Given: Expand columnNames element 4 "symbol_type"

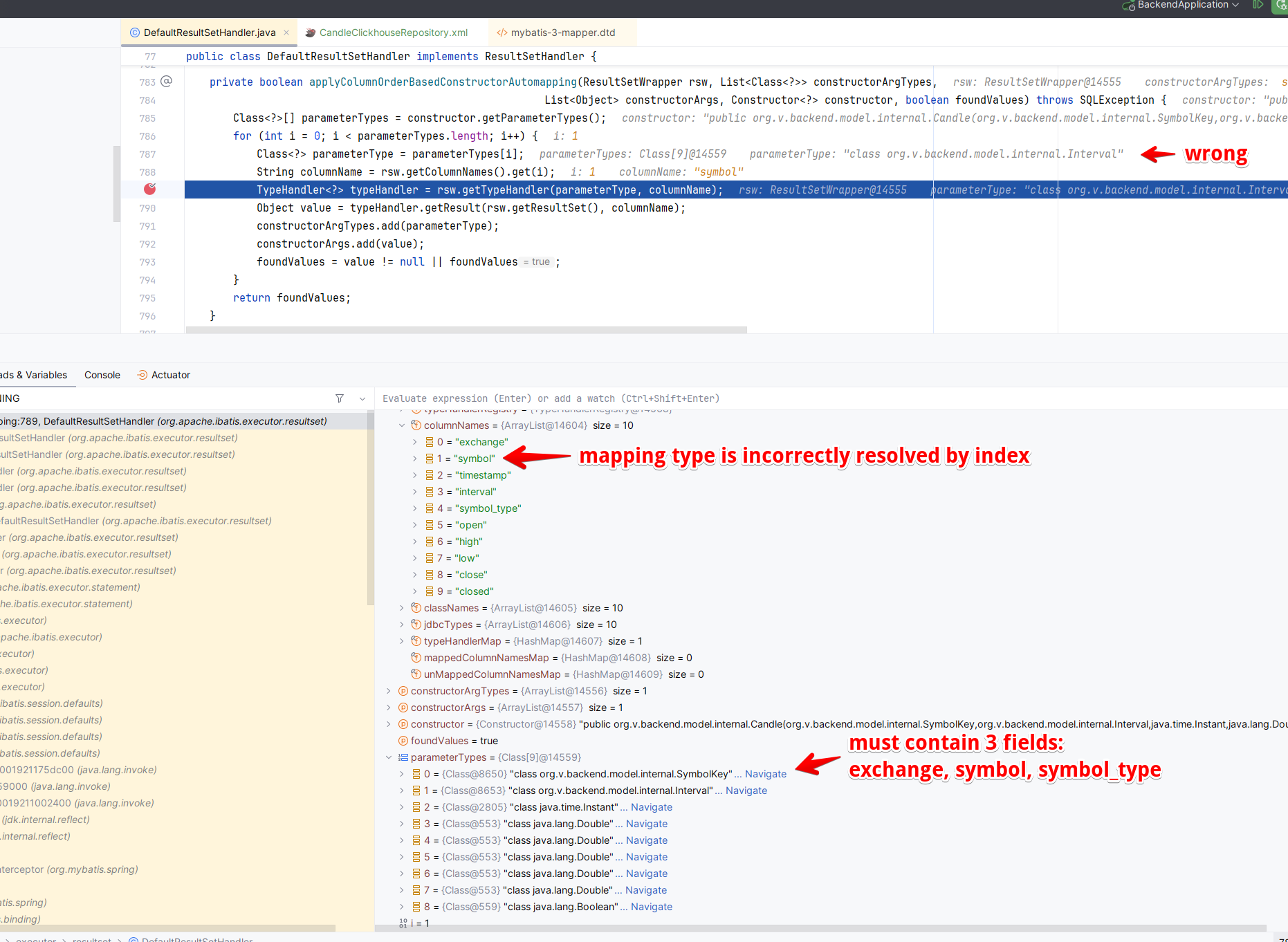Looking at the screenshot, I should [415, 508].
